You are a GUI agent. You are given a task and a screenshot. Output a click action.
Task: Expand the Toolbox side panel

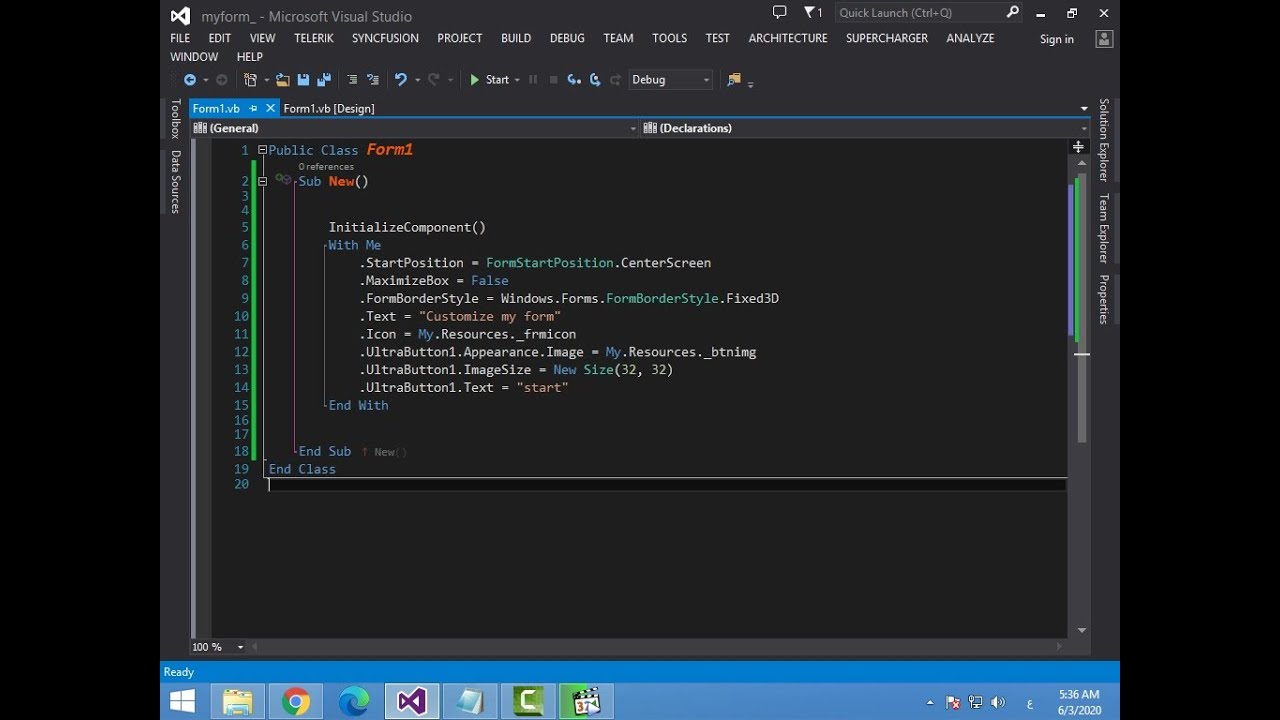[175, 118]
